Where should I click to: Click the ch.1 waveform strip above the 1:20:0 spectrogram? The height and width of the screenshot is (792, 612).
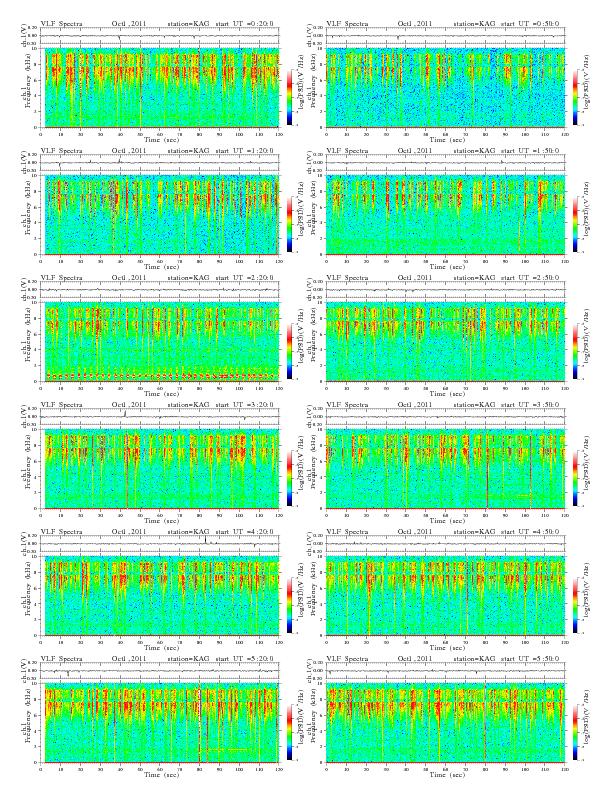[x=160, y=163]
